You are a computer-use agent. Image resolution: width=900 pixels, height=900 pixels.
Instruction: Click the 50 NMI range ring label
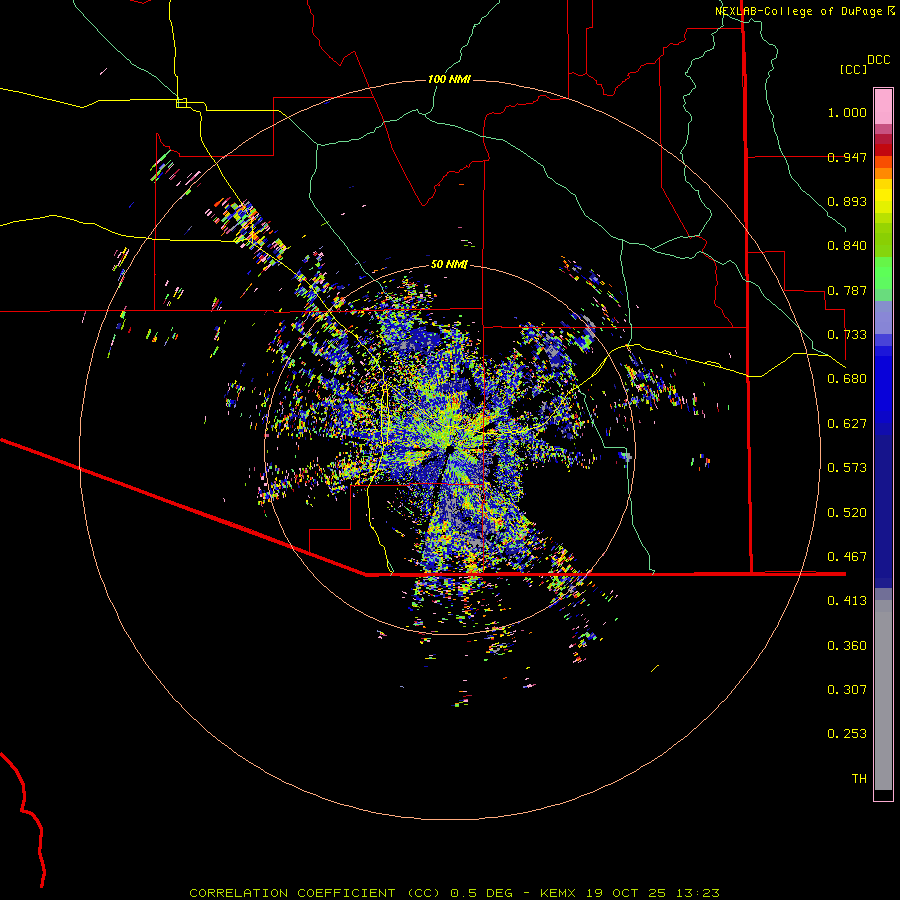point(449,264)
